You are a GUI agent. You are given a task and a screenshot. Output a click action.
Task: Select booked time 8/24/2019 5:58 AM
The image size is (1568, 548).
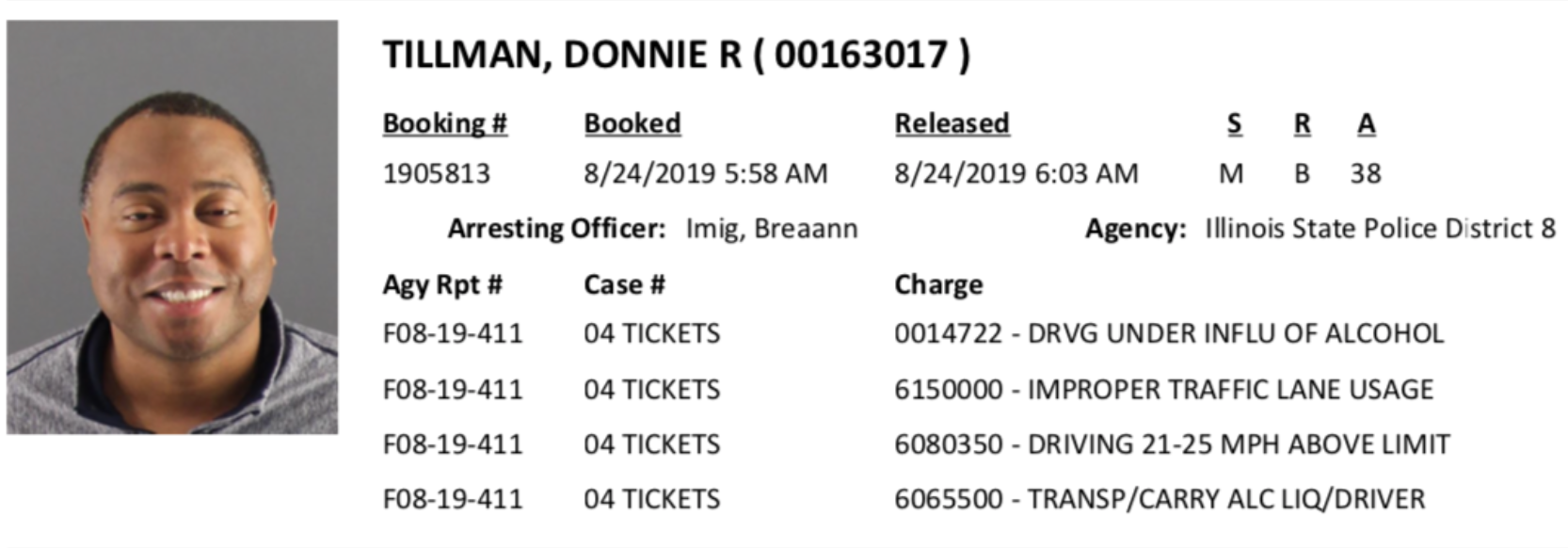[705, 173]
